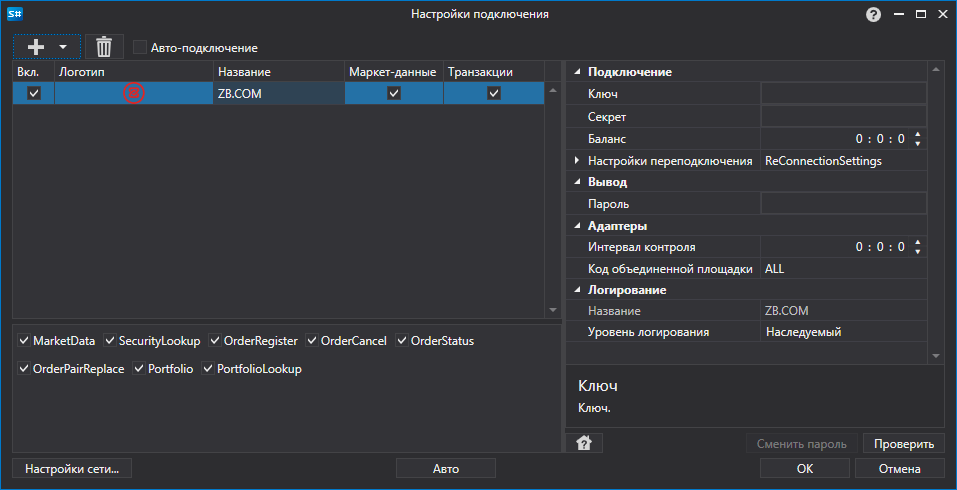957x490 pixels.
Task: Collapse the Подключение section
Action: (x=577, y=72)
